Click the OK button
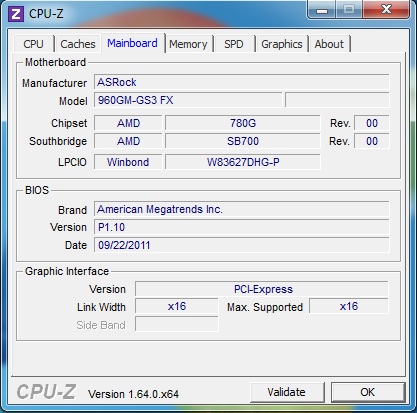This screenshot has height=413, width=417. (x=368, y=392)
